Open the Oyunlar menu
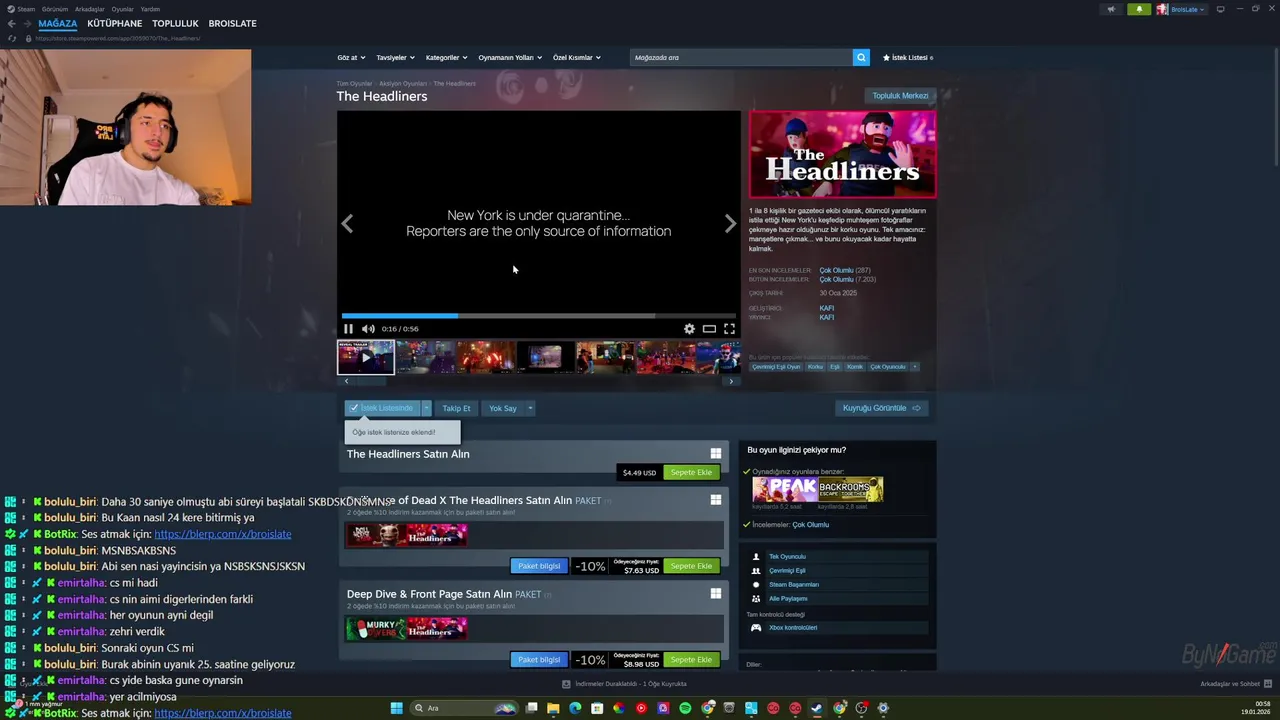 [122, 9]
